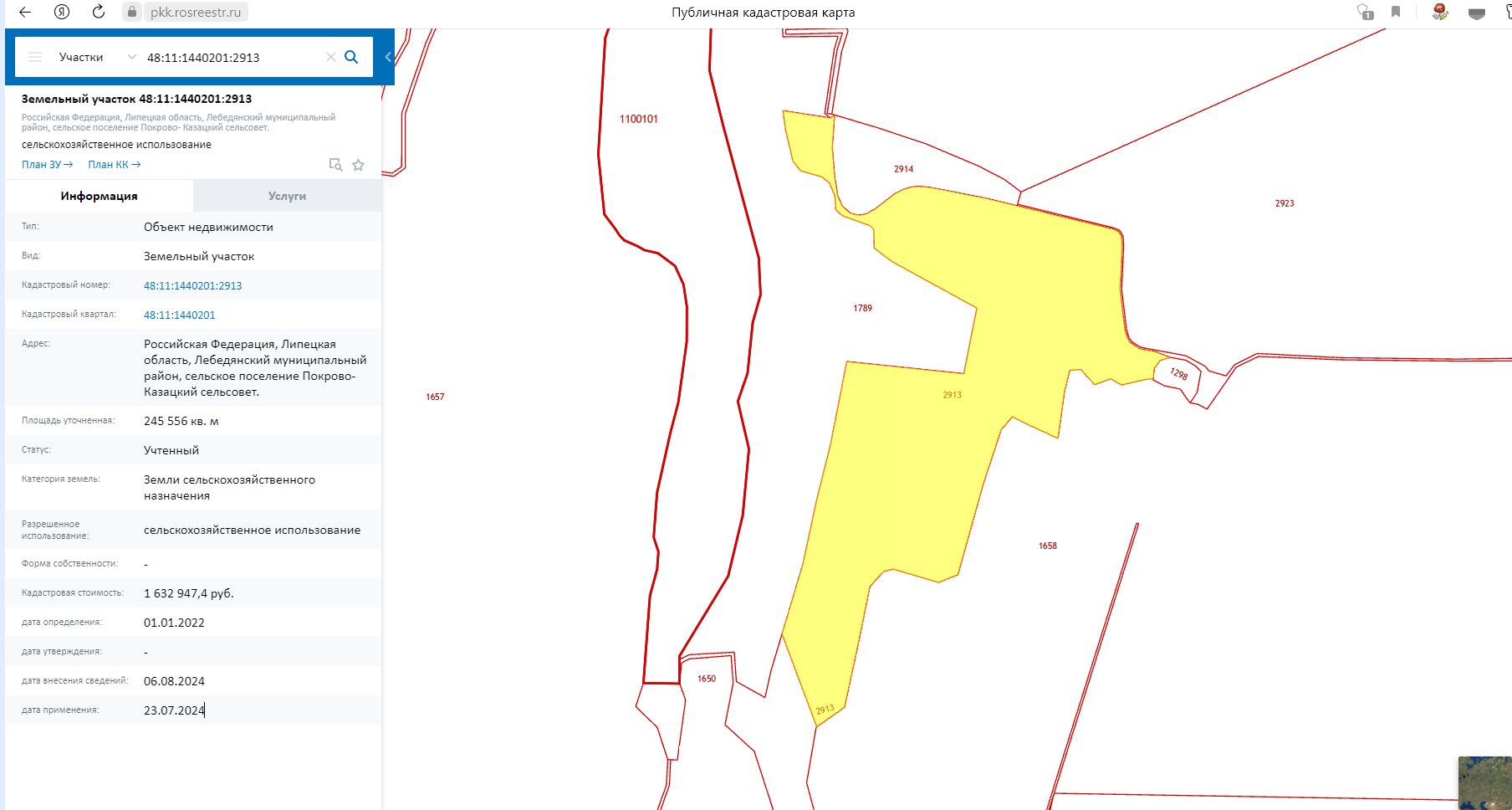The width and height of the screenshot is (1512, 810).
Task: Click the satellite basemap thumbnail
Action: (1484, 782)
